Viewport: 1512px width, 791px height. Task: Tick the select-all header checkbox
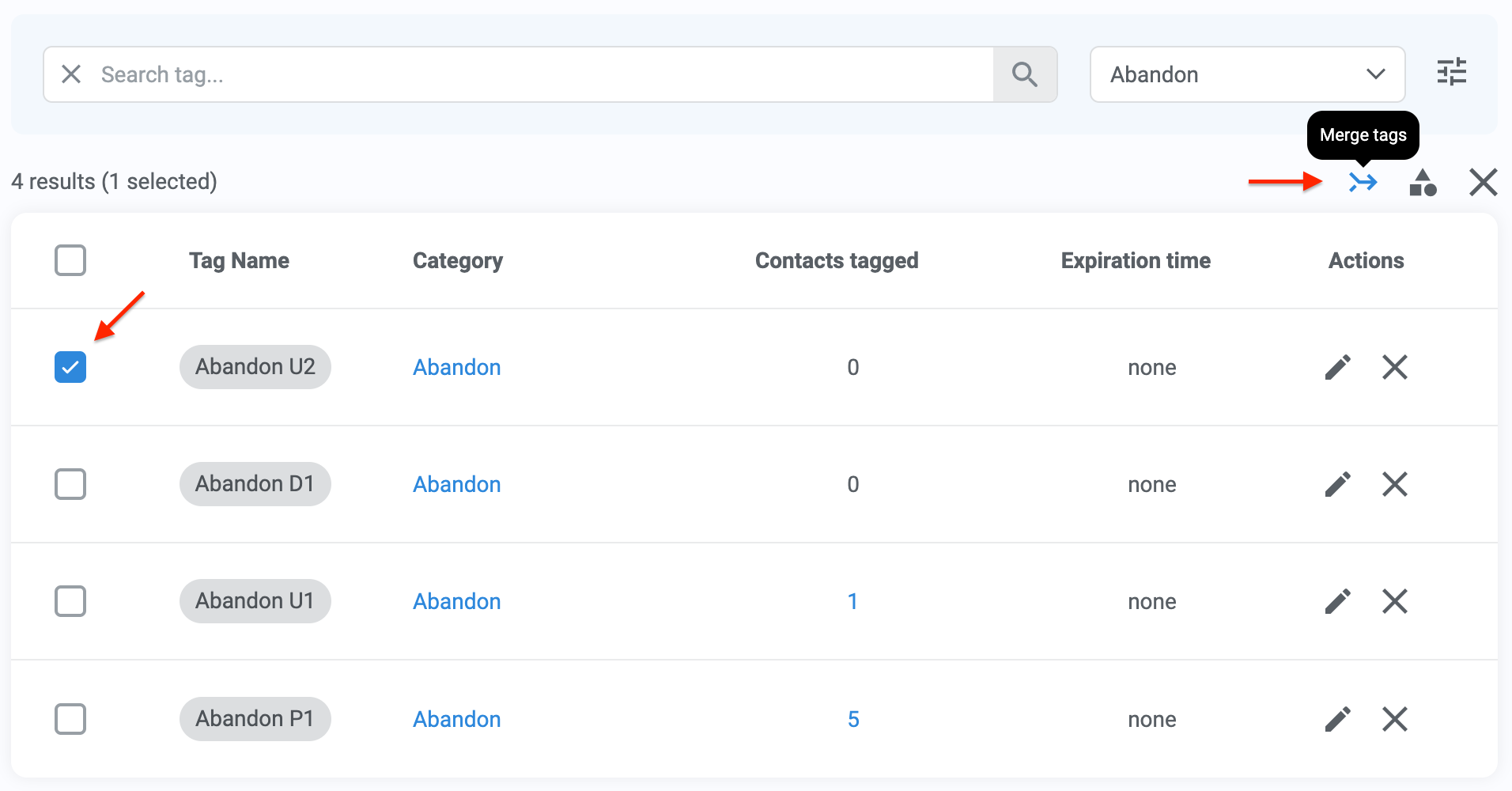[70, 260]
